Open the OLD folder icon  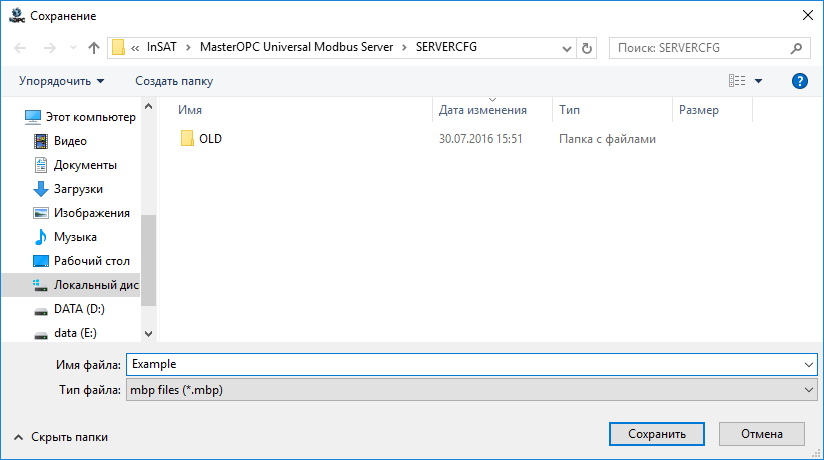click(186, 139)
